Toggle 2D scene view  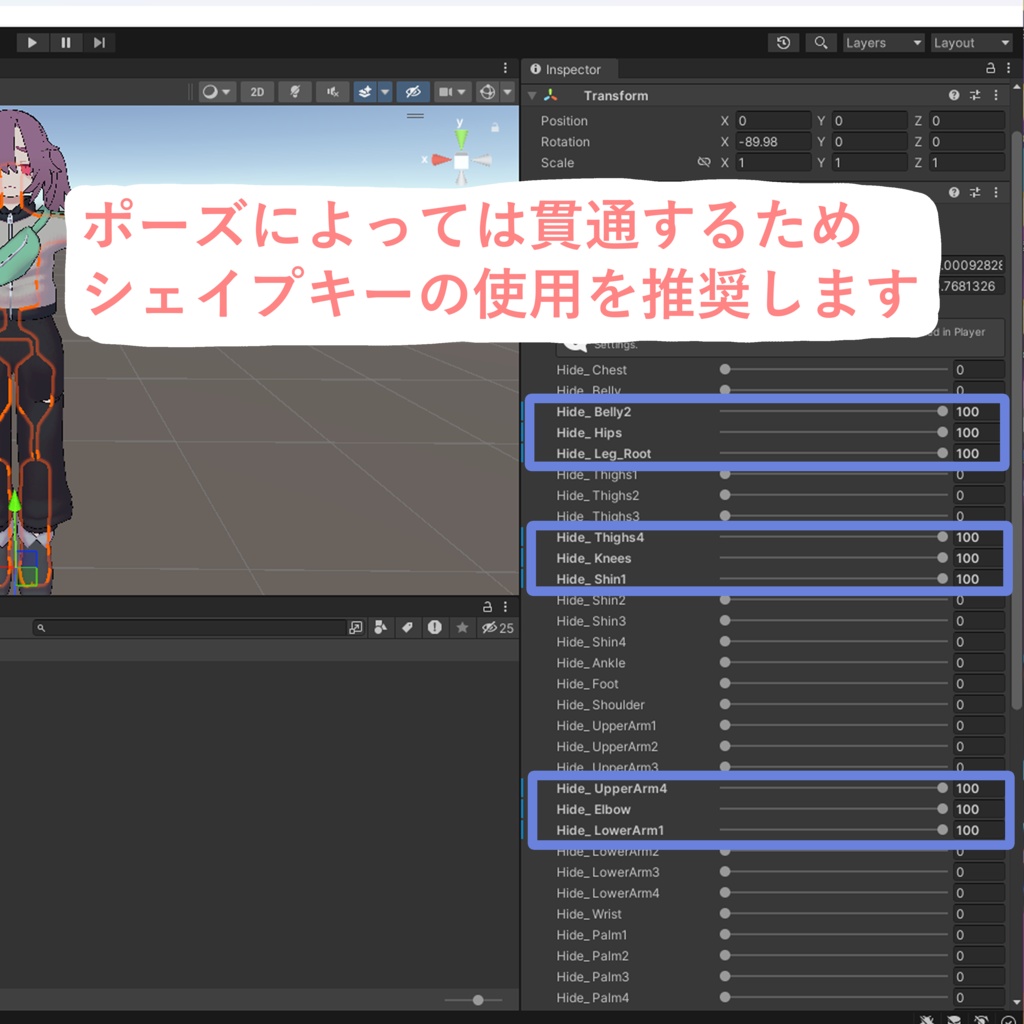[x=257, y=92]
